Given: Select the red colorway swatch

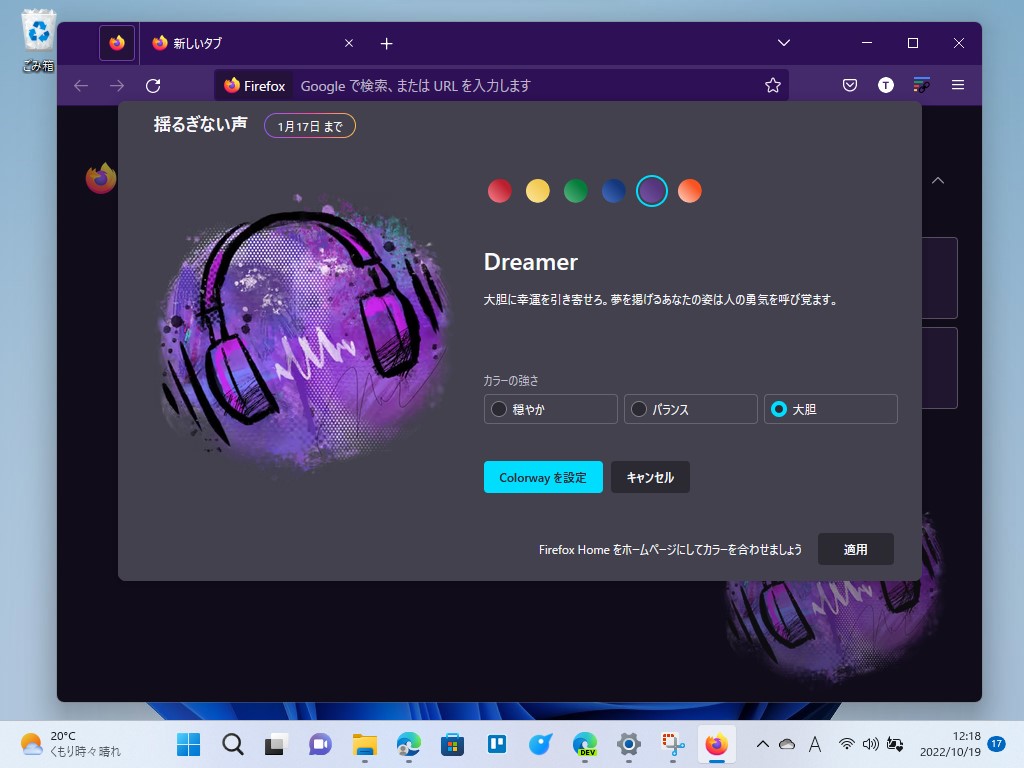Looking at the screenshot, I should click(499, 191).
